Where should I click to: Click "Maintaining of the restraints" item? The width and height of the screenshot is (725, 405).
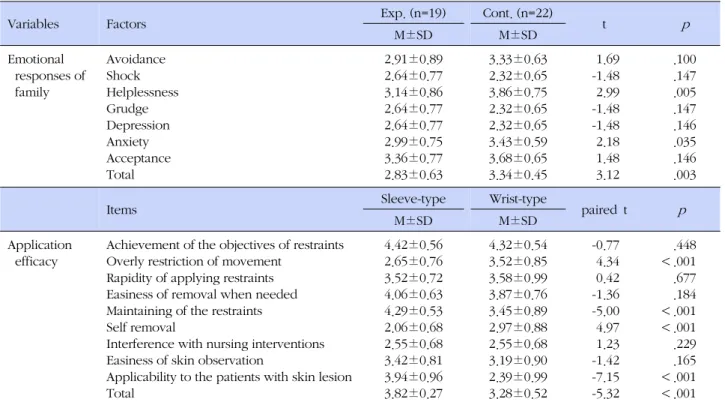184,311
